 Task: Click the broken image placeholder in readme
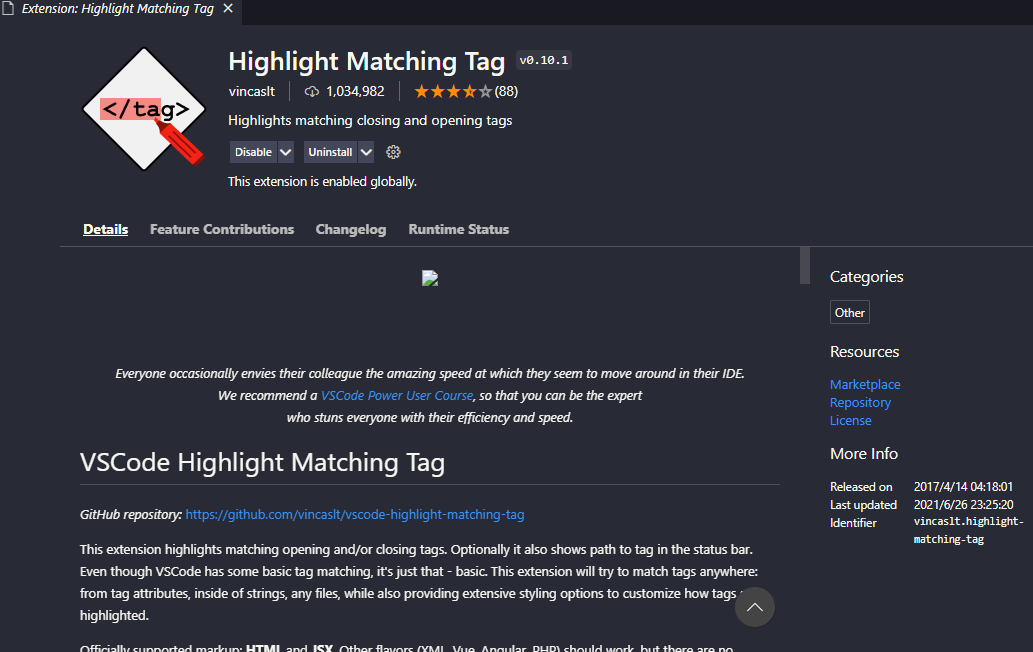pos(430,279)
